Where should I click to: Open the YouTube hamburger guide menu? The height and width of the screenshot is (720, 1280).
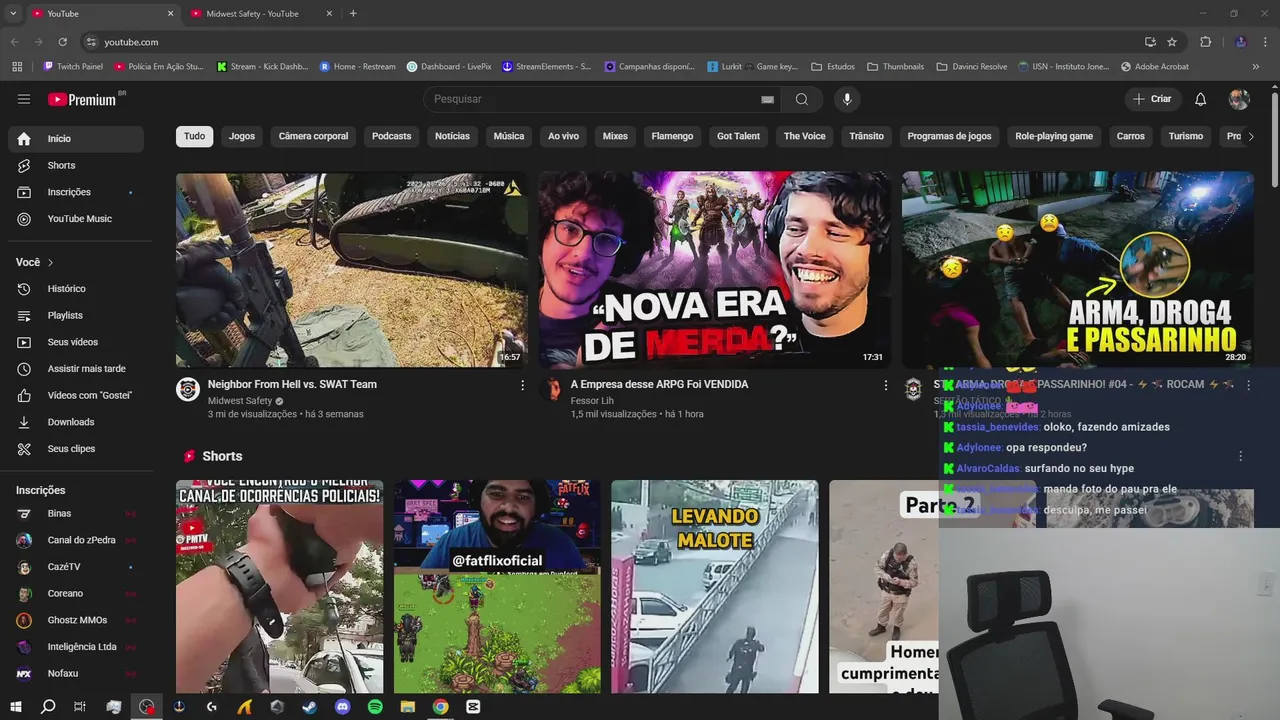pos(24,99)
